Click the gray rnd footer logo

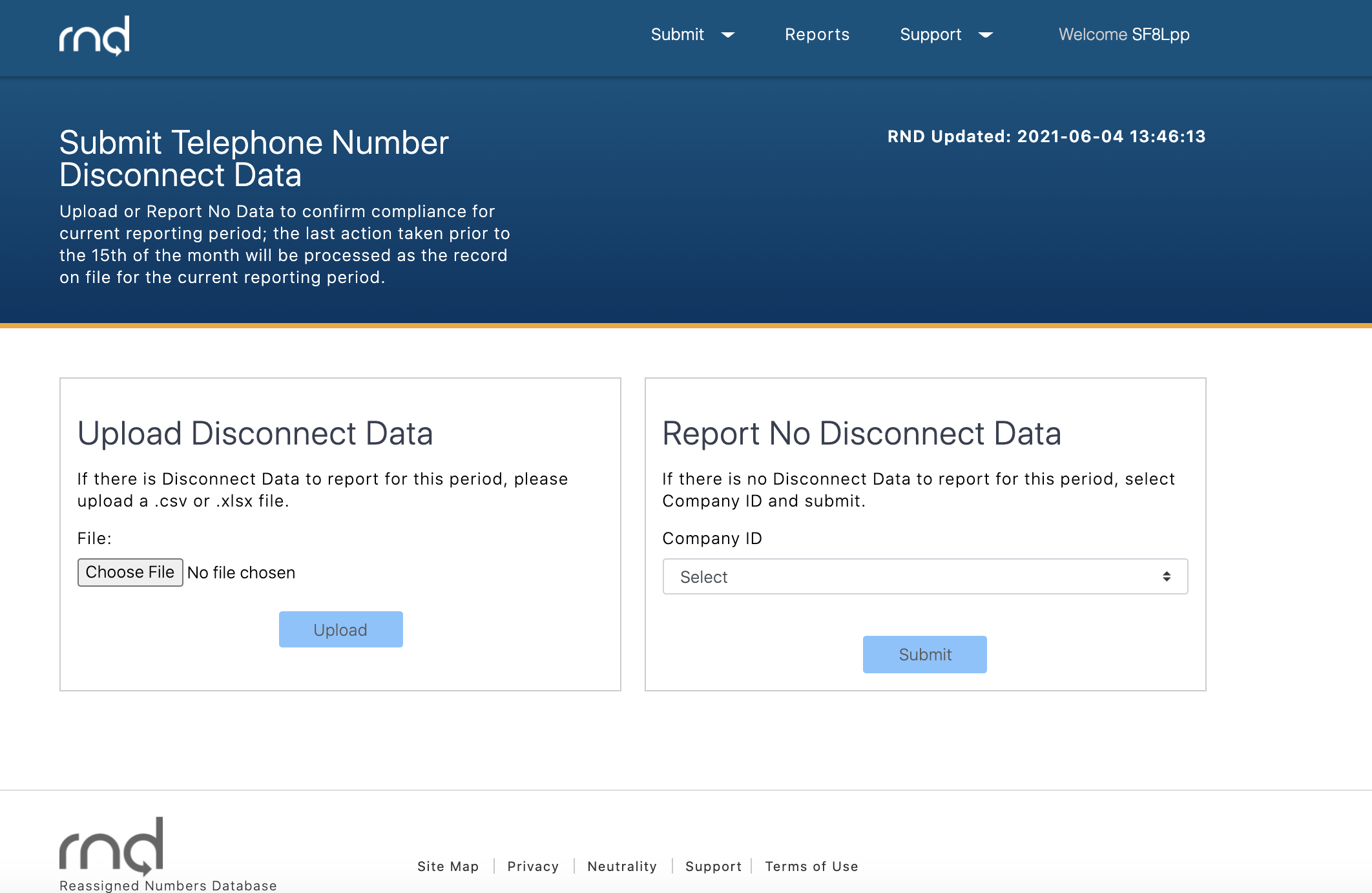coord(111,845)
